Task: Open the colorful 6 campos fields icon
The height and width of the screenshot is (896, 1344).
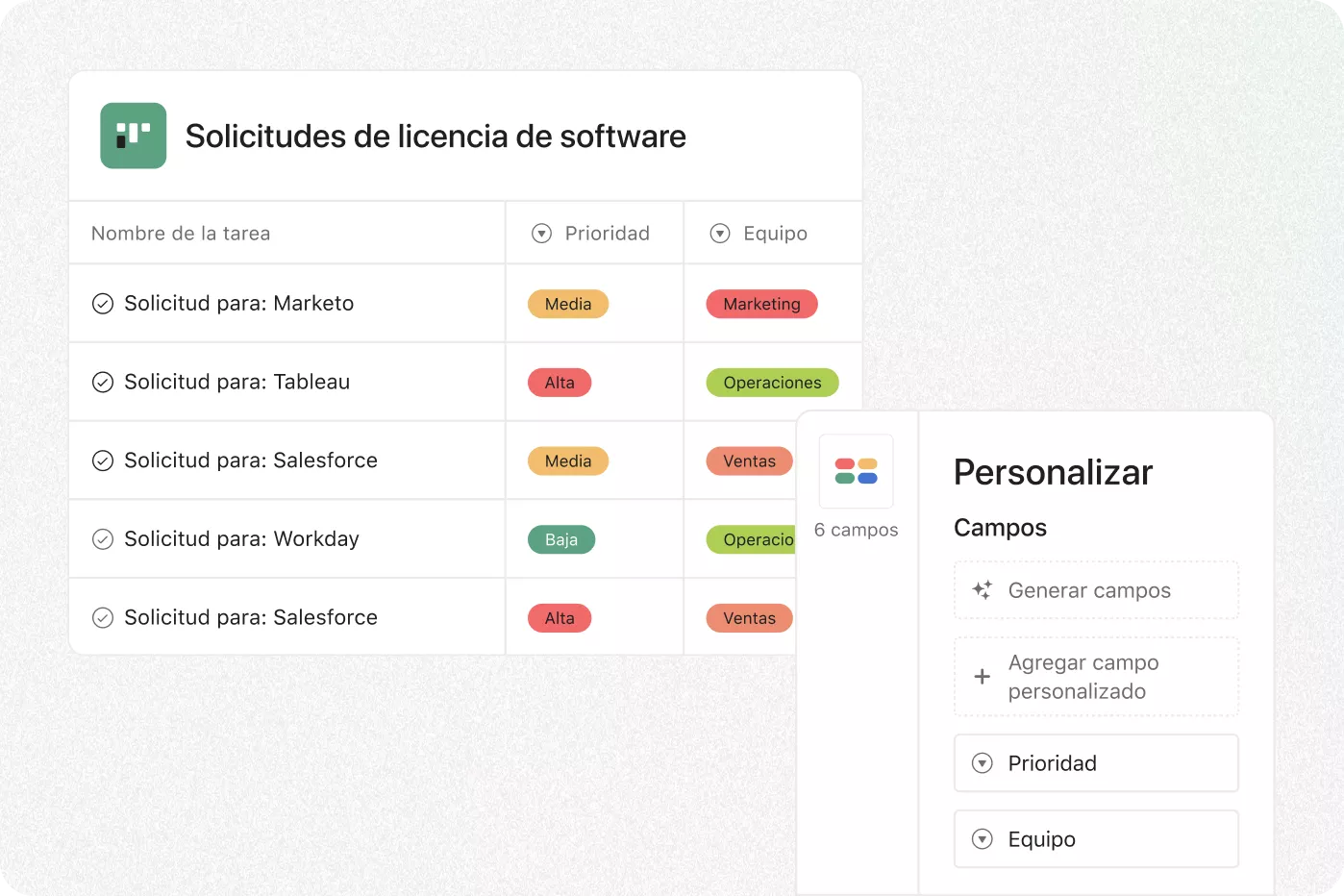Action: click(857, 471)
